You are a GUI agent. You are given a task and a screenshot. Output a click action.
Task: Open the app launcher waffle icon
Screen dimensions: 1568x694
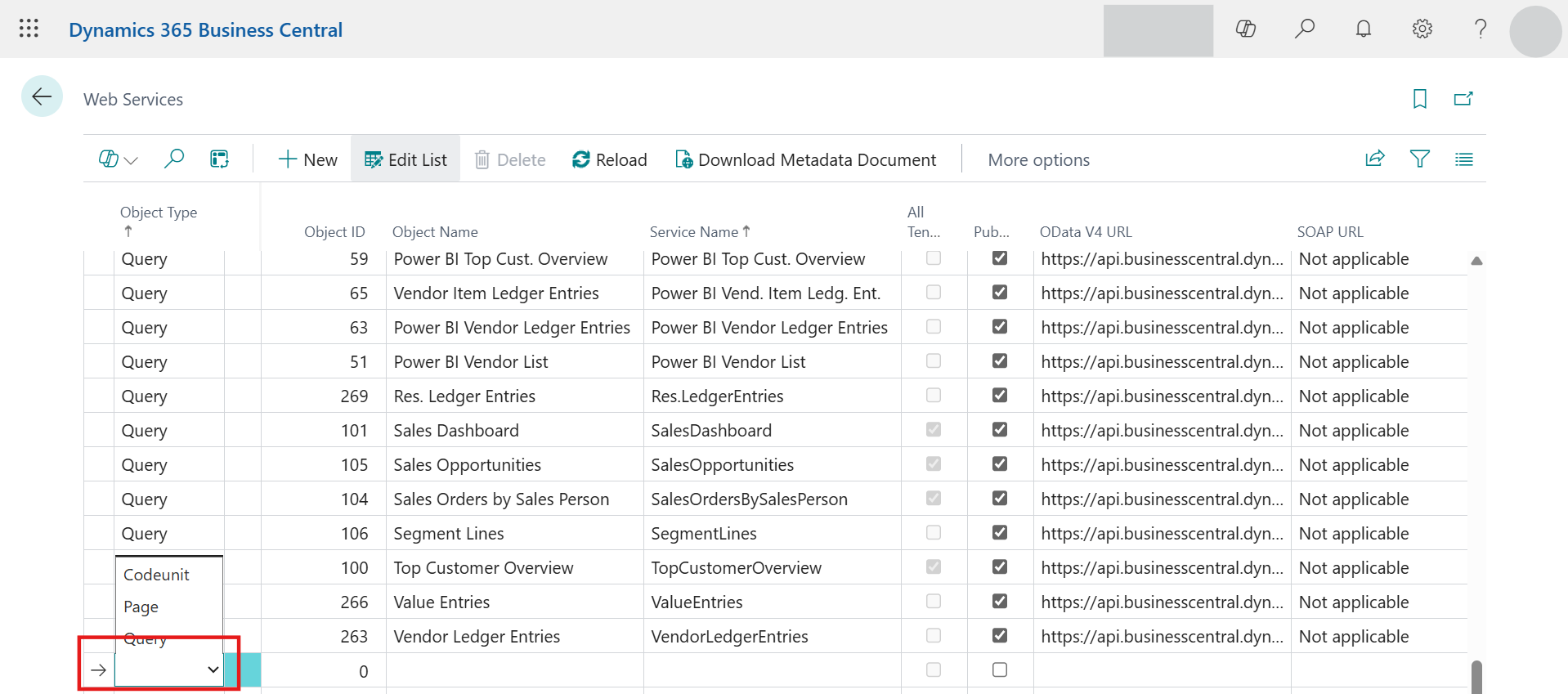29,29
